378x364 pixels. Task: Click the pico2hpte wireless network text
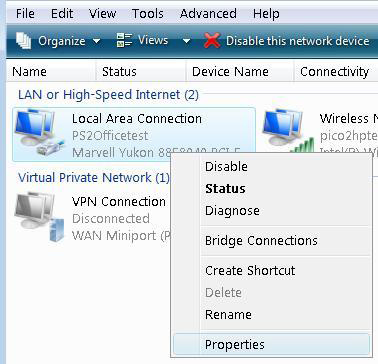pyautogui.click(x=349, y=136)
